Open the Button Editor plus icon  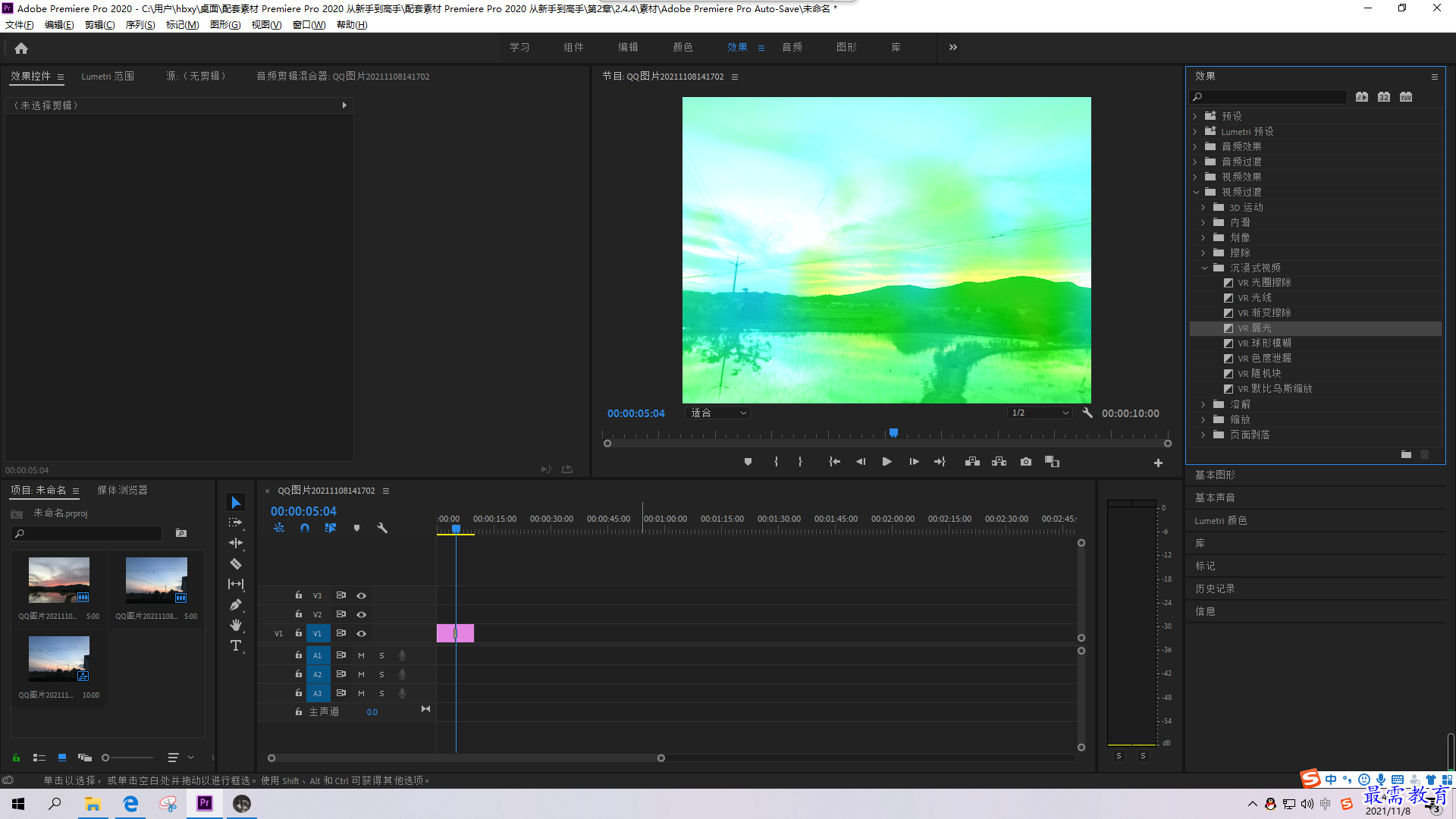(1158, 463)
